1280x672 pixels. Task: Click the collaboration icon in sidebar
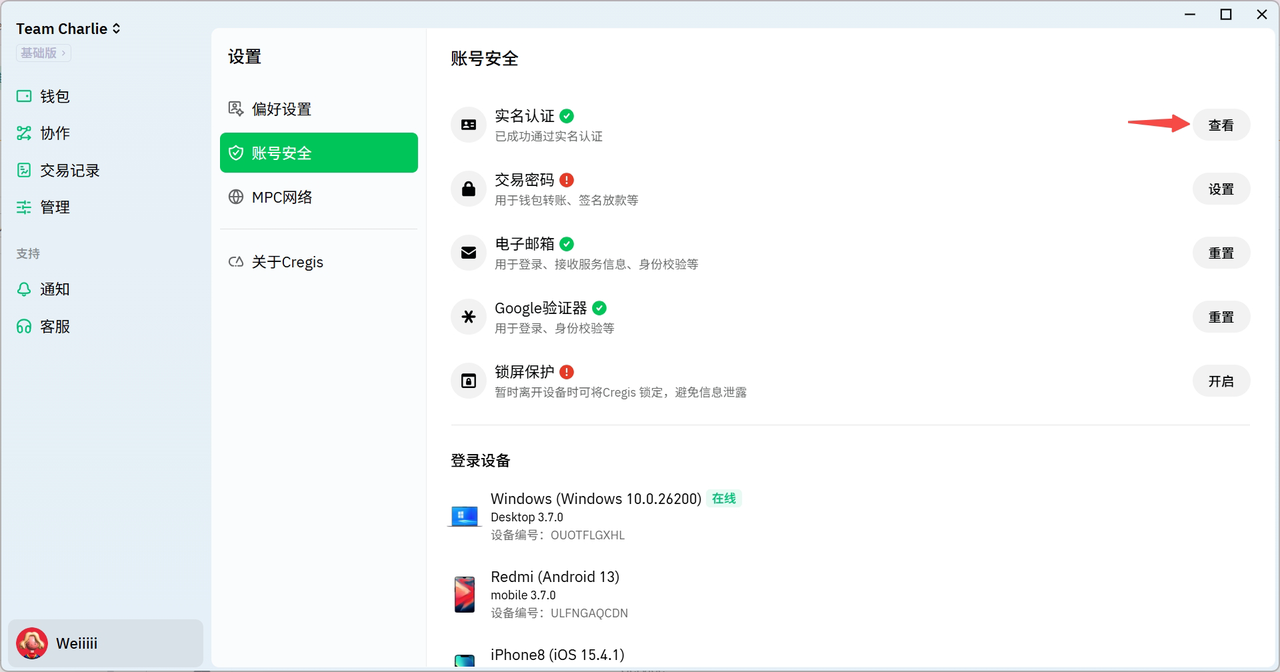pyautogui.click(x=24, y=133)
